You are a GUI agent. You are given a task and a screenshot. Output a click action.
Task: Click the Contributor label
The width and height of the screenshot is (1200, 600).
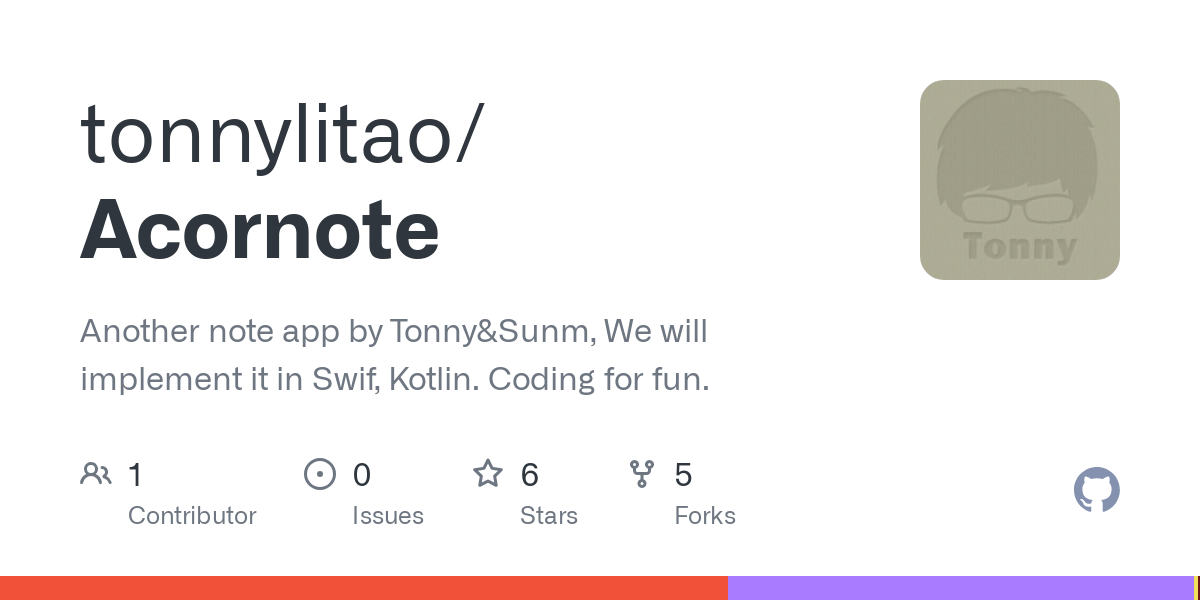(x=192, y=516)
